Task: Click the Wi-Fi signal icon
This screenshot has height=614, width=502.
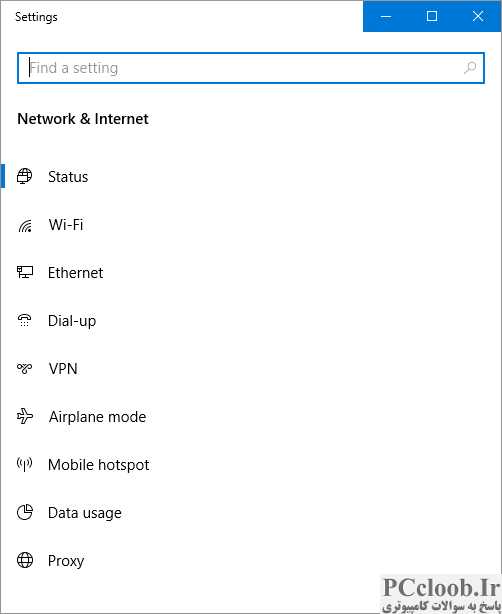Action: [x=25, y=225]
